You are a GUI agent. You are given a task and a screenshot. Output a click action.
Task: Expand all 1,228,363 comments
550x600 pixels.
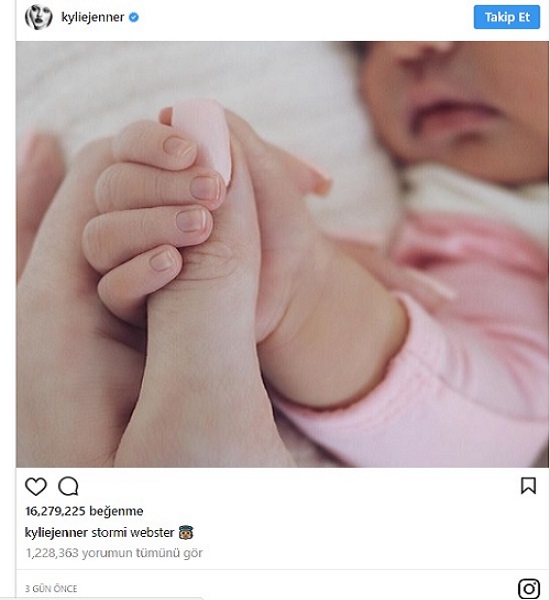point(114,553)
